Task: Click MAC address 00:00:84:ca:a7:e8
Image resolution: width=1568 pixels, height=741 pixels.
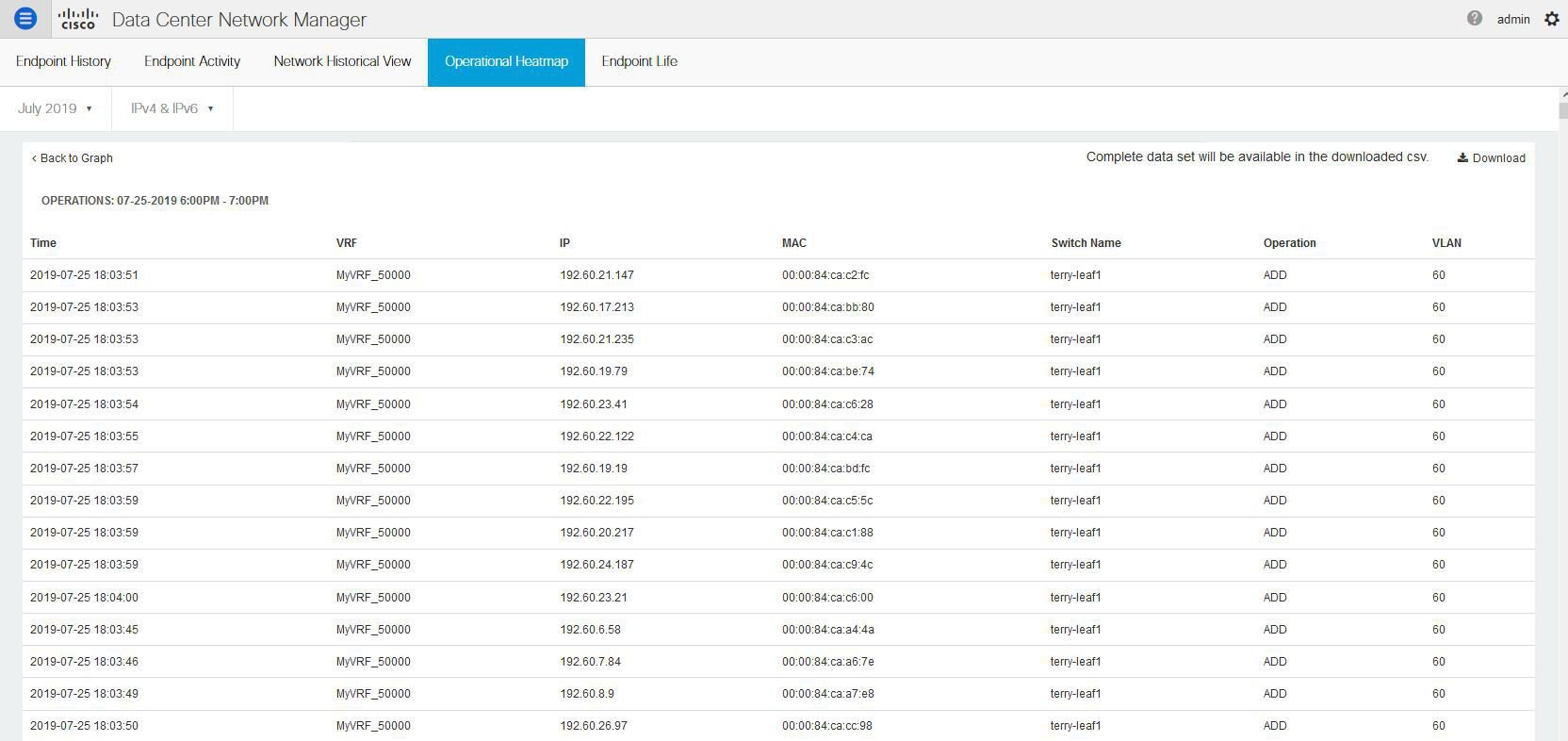Action: click(x=828, y=694)
